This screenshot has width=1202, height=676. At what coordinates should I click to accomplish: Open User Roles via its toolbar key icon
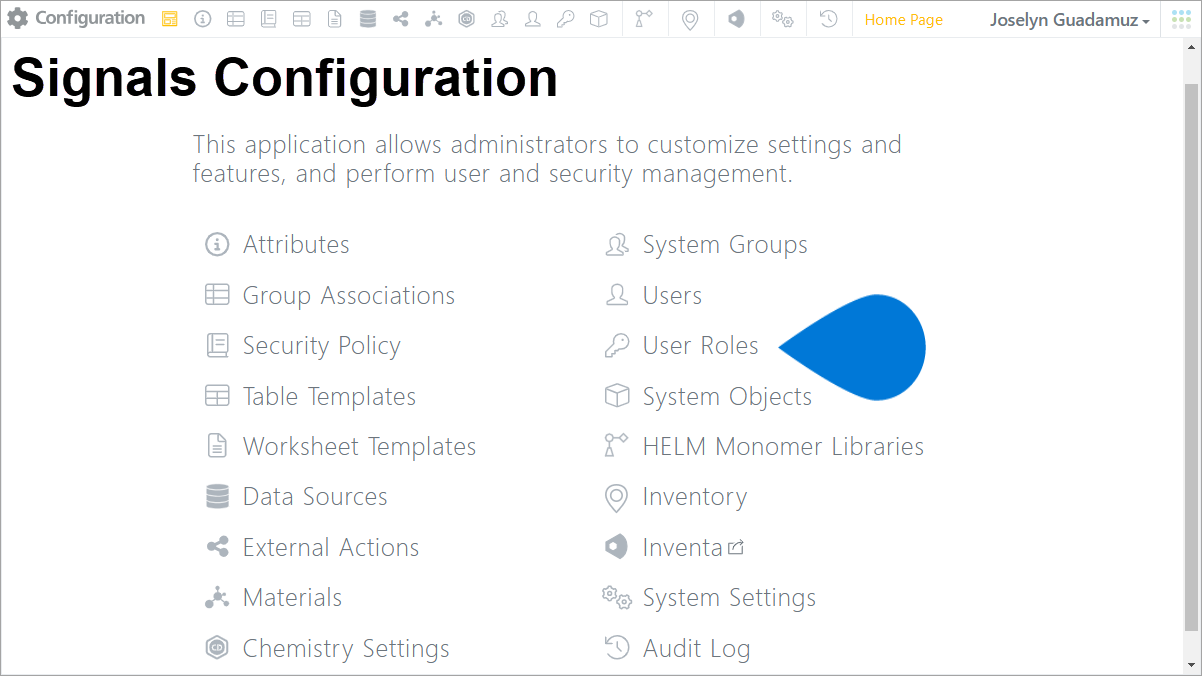click(566, 19)
